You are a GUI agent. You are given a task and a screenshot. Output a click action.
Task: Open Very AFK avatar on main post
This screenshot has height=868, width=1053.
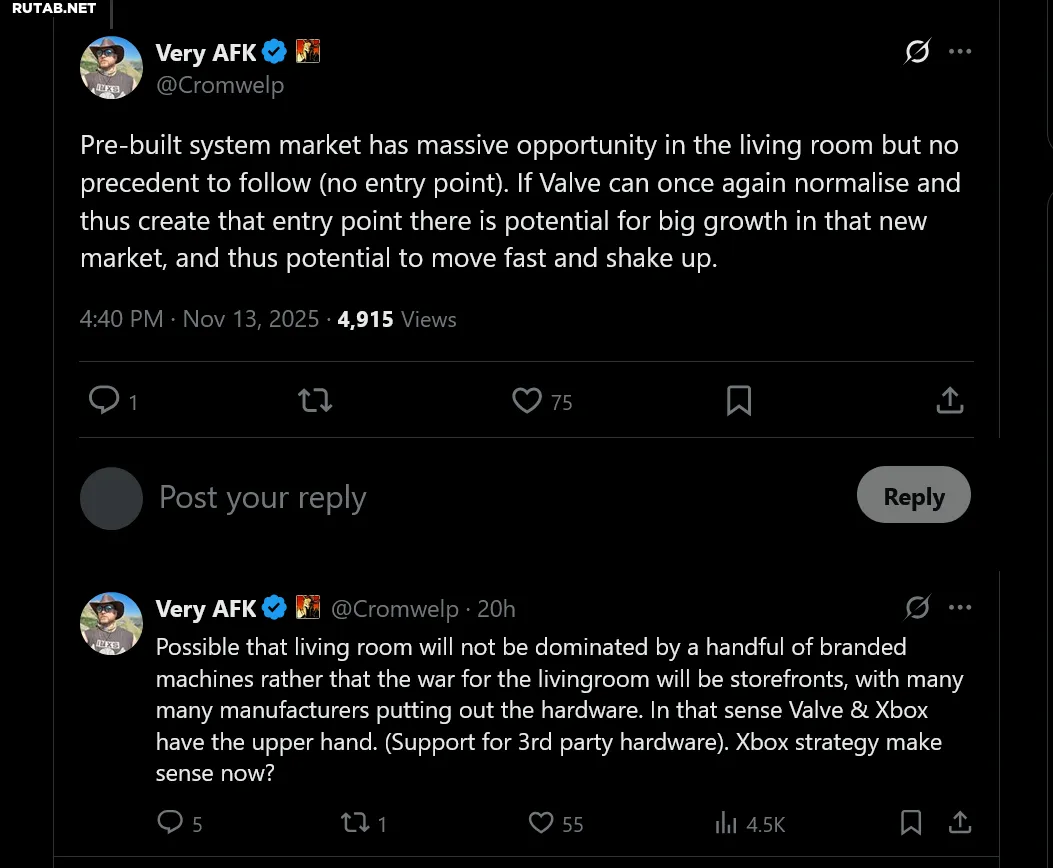(111, 68)
